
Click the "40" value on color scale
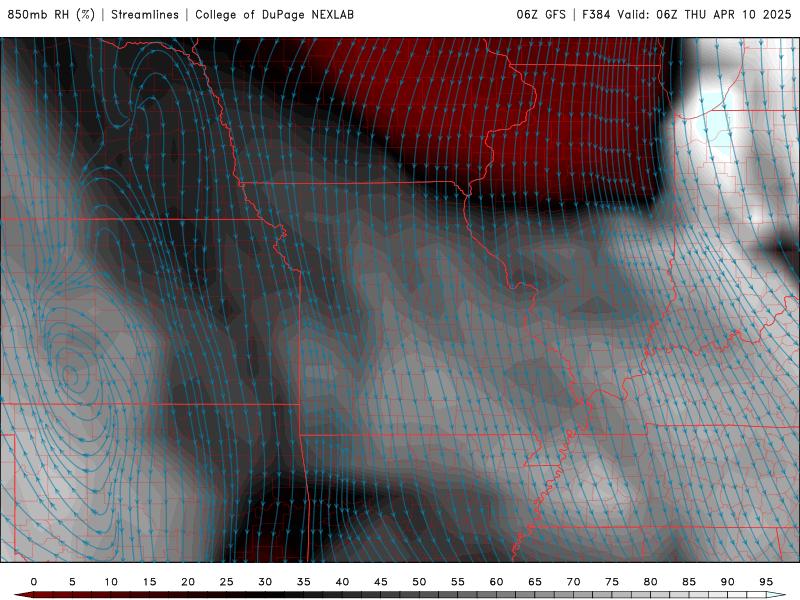coord(342,582)
